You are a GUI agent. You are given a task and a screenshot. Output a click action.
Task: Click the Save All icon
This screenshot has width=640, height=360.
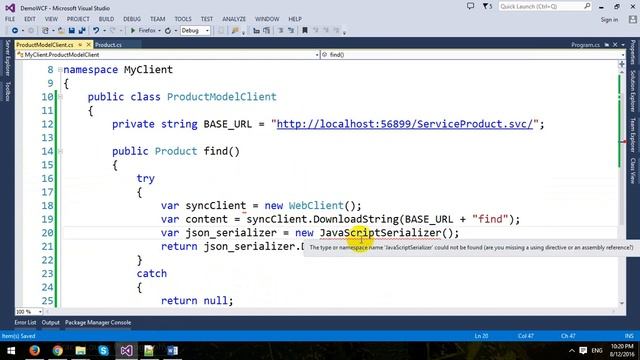82,31
